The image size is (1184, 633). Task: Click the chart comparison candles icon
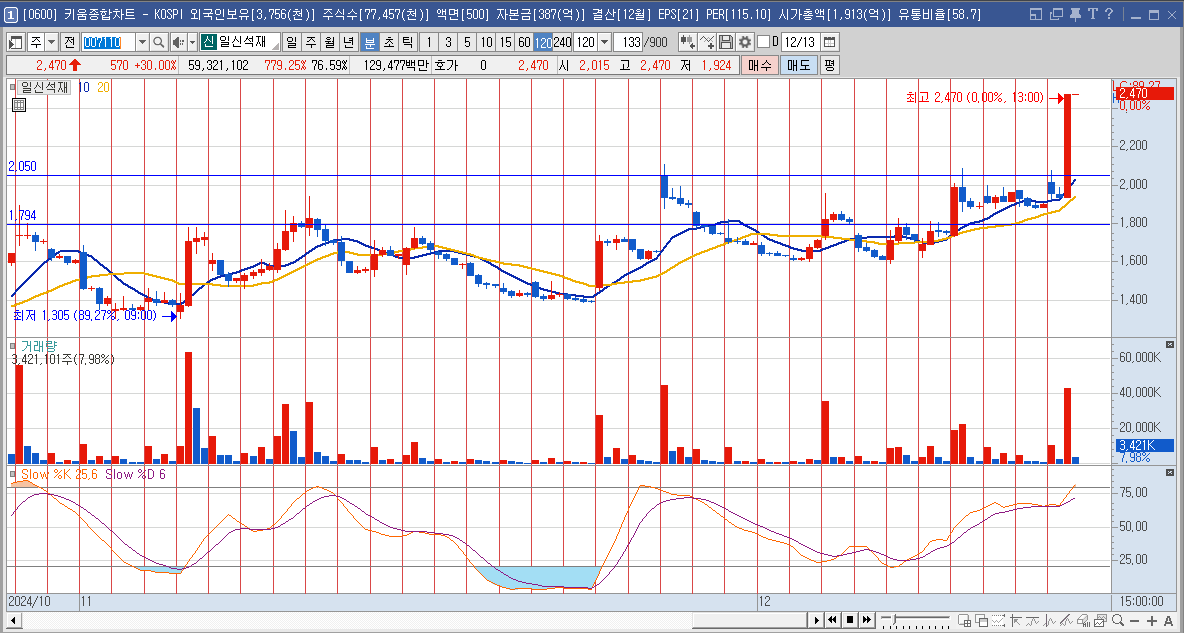tap(687, 42)
